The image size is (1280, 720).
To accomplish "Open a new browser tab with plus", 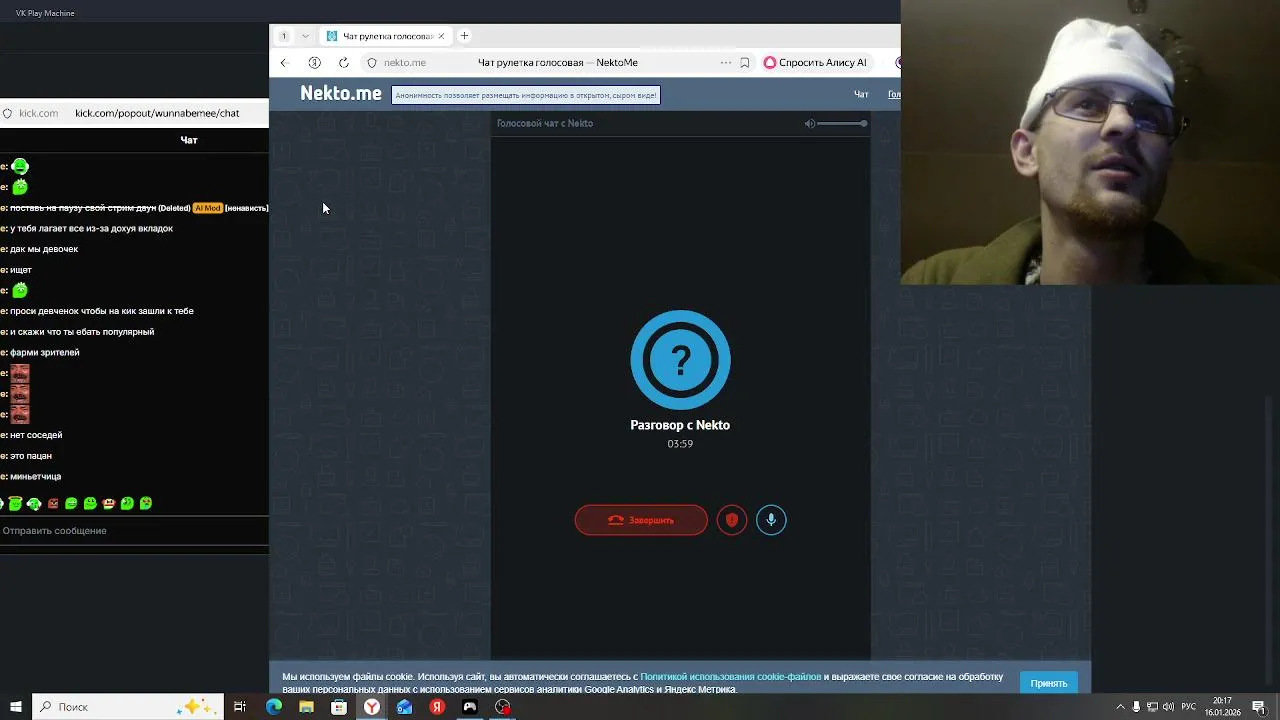I will click(464, 36).
